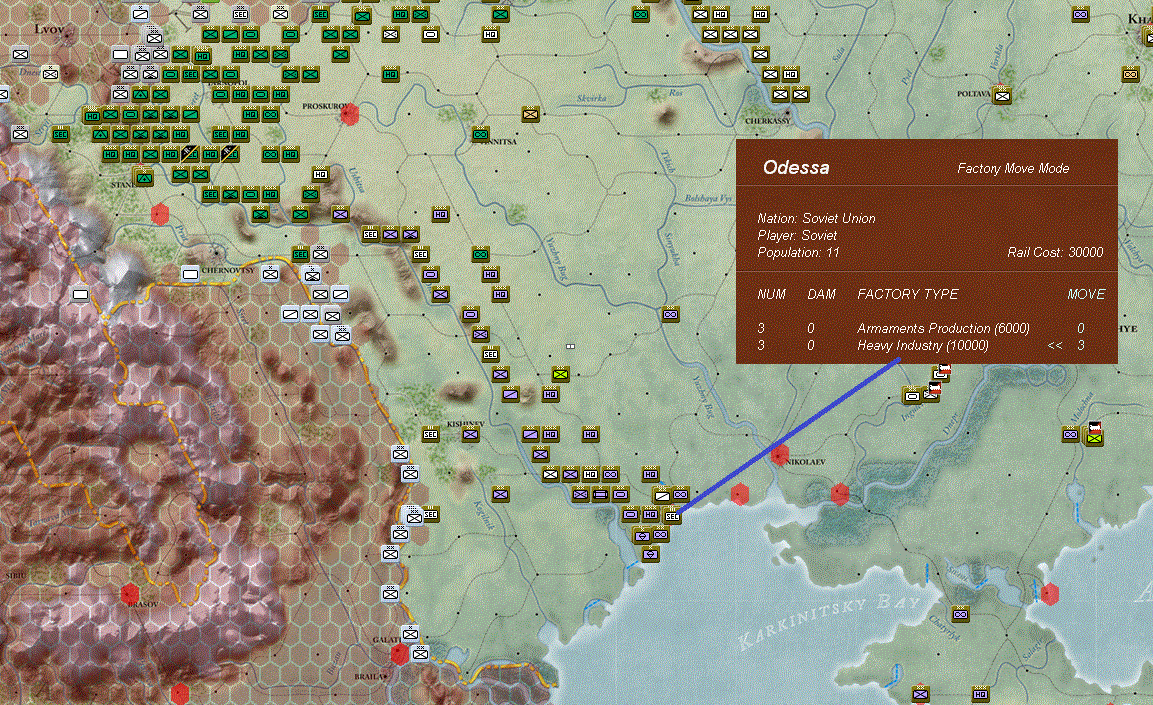This screenshot has height=705, width=1153.
Task: Select the red city hex at Proskurov
Action: point(350,114)
